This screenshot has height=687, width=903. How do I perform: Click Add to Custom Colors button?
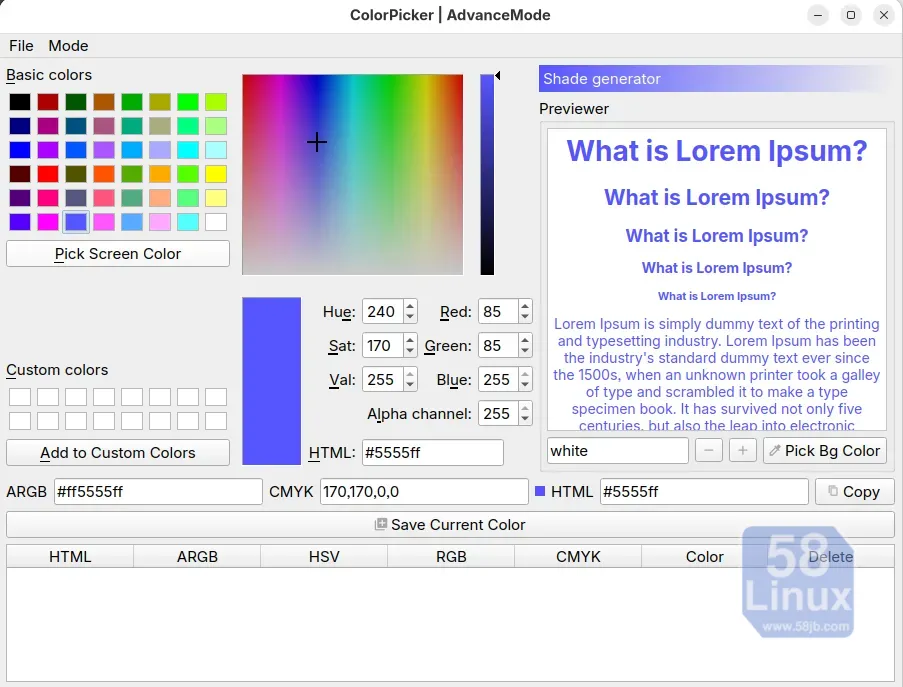click(117, 453)
